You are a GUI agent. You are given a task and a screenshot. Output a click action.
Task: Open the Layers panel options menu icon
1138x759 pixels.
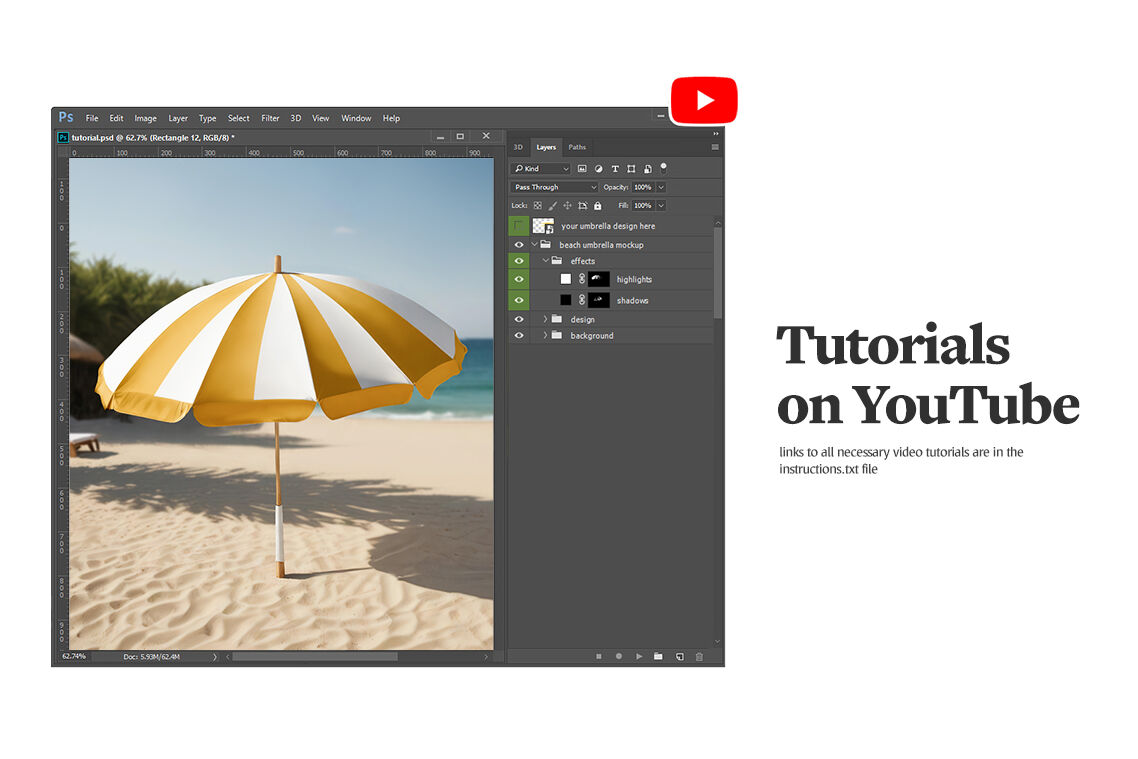(714, 147)
